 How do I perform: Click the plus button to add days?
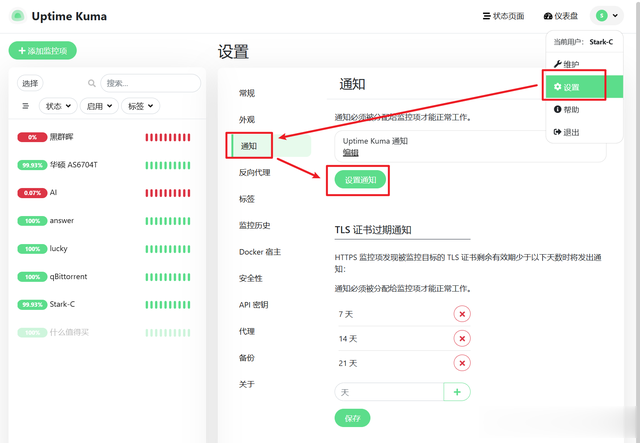click(457, 392)
